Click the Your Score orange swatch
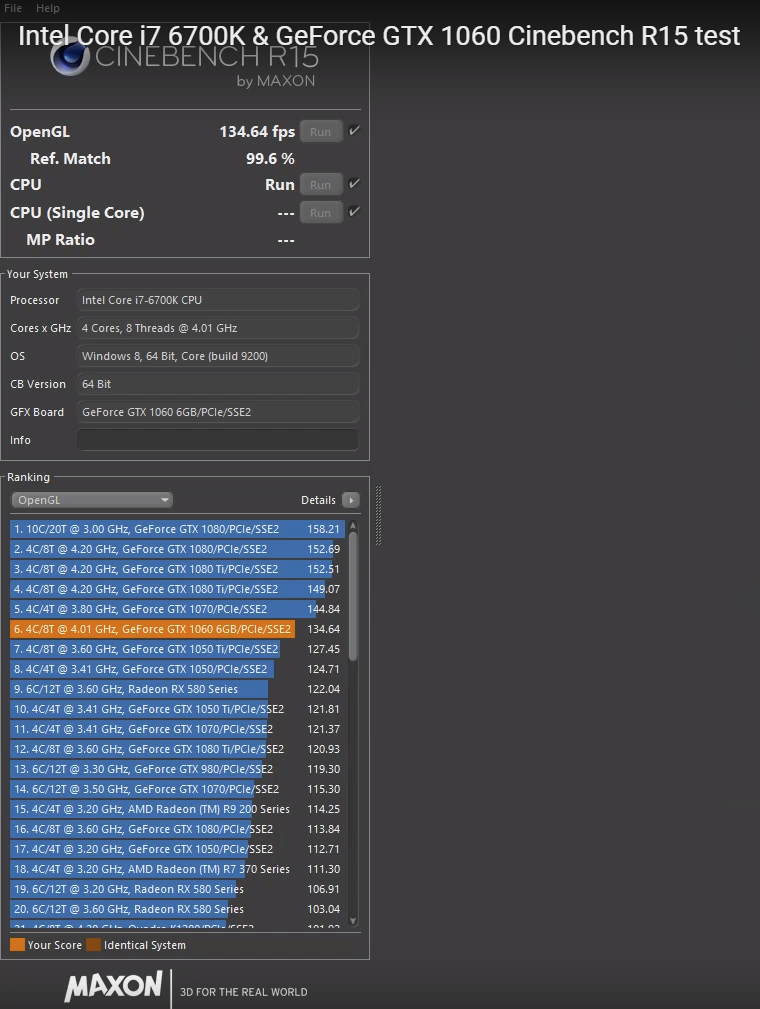This screenshot has height=1009, width=760. (17, 945)
